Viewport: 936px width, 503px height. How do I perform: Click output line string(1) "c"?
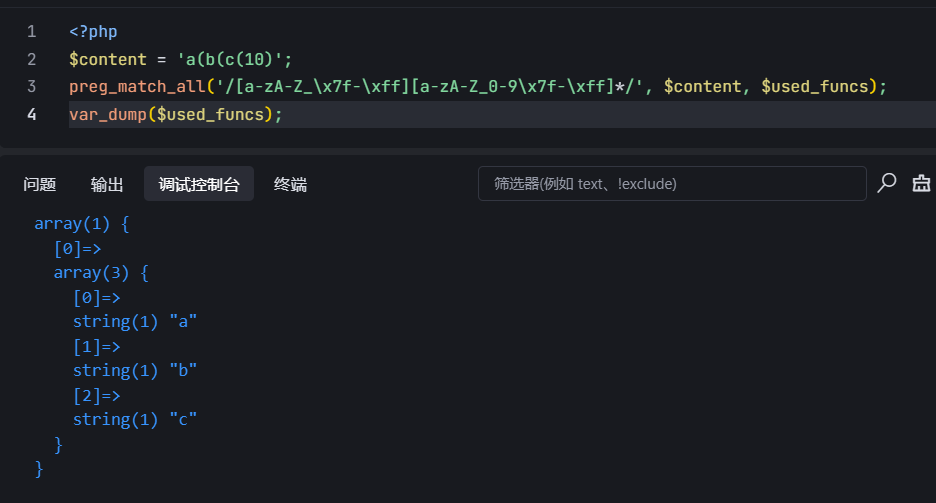[134, 419]
